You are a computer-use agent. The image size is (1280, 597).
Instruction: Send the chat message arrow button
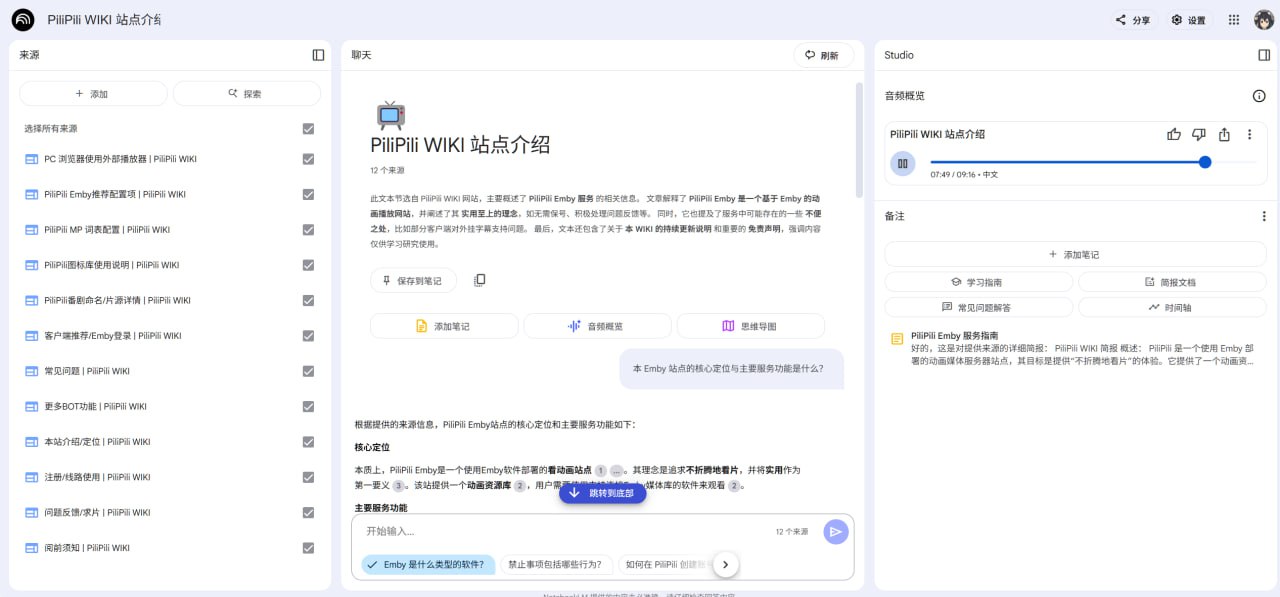836,532
